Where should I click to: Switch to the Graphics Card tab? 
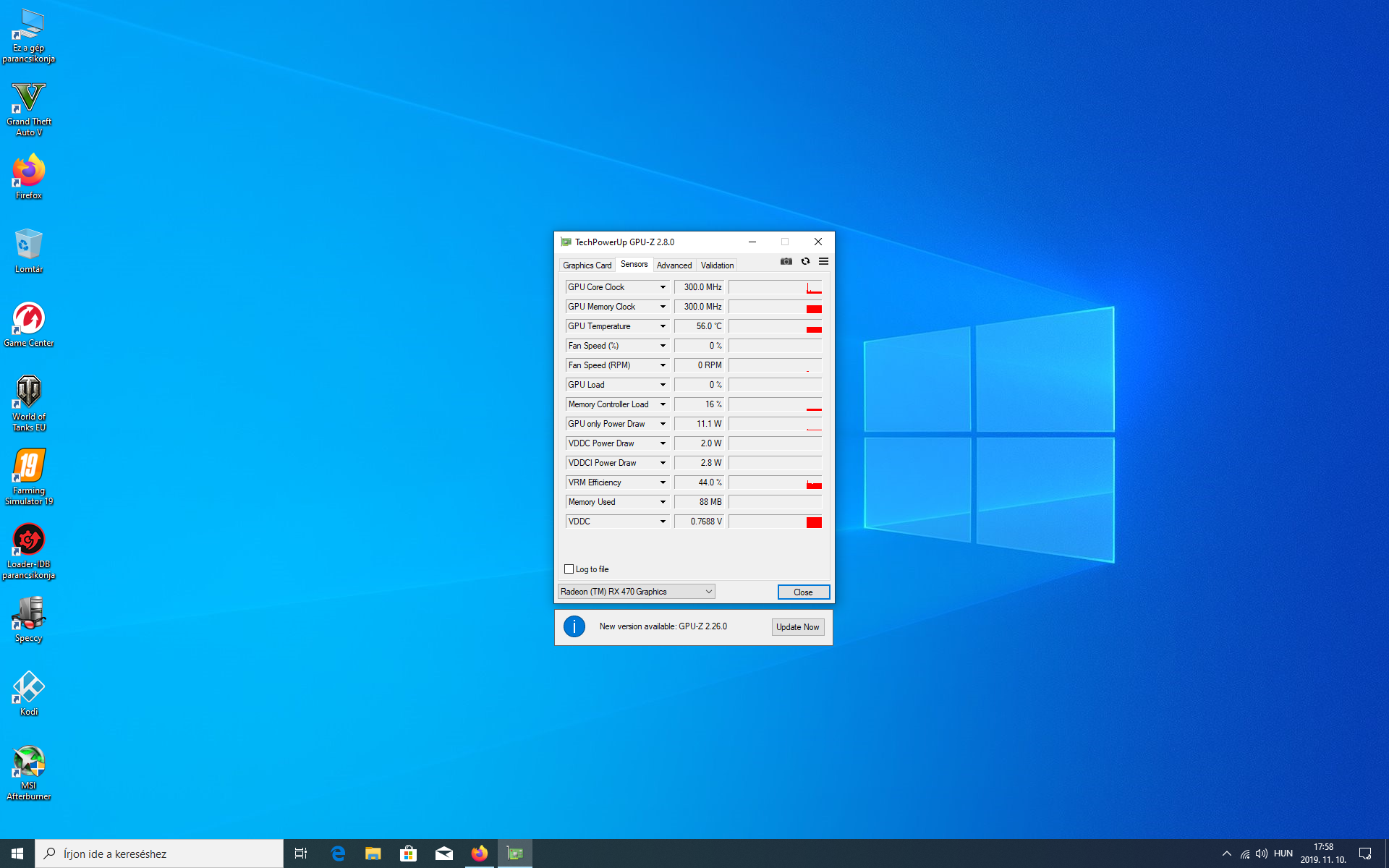(587, 265)
